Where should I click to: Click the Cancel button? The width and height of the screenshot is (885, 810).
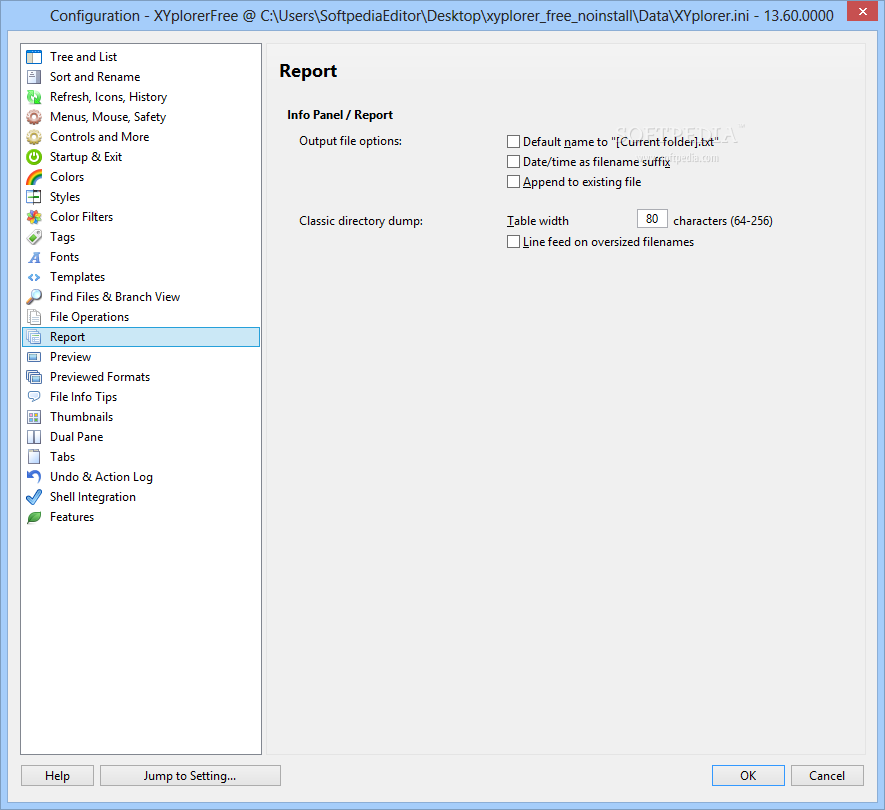(x=827, y=776)
